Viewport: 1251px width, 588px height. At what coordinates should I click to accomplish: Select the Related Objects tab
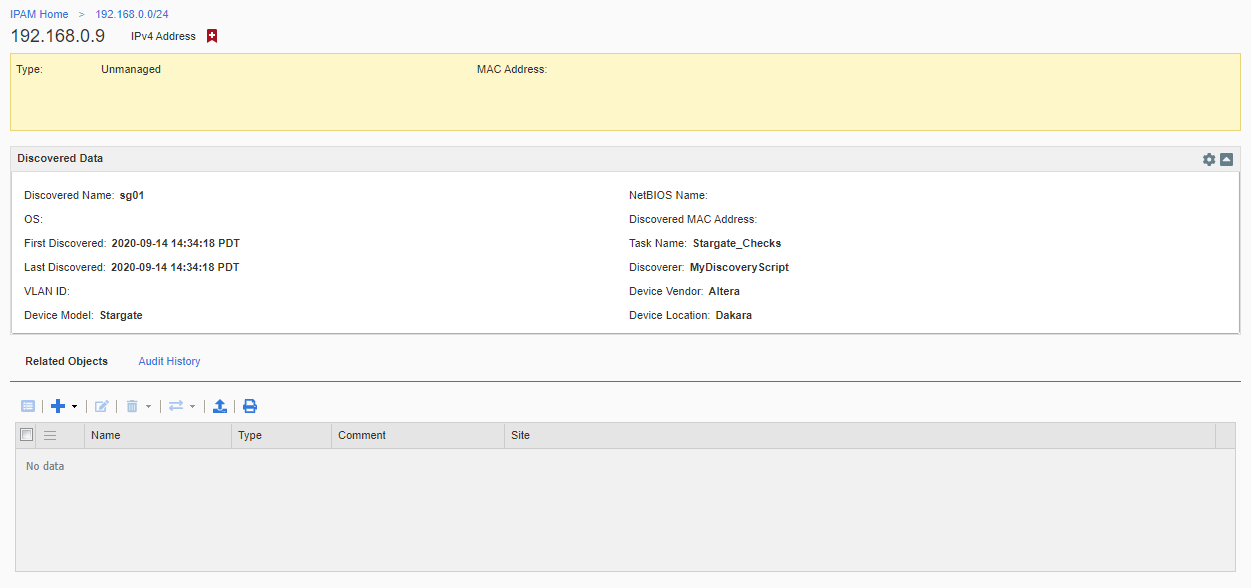[x=67, y=361]
